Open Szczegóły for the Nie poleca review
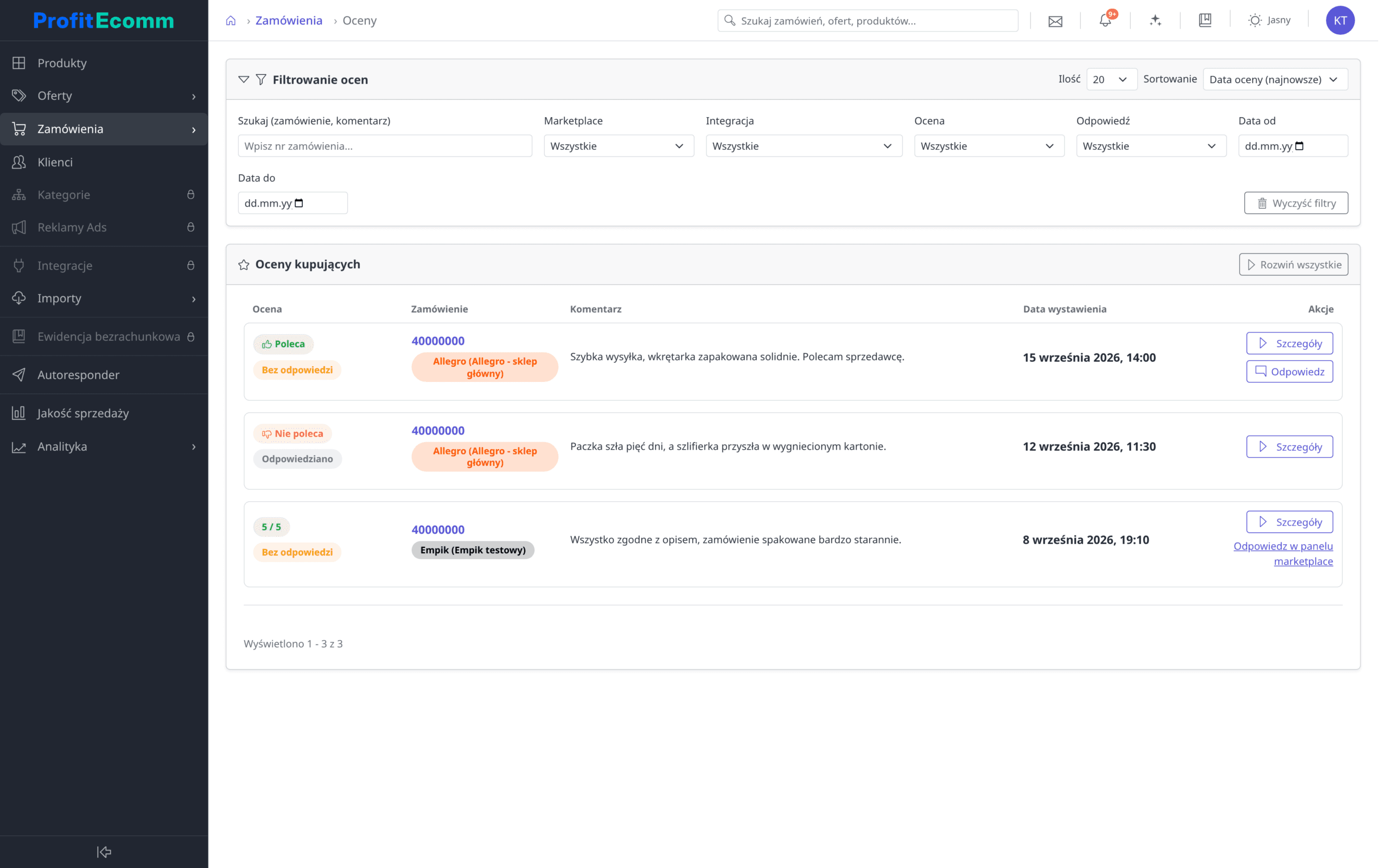Screen dimensions: 1389x868 [x=1289, y=446]
